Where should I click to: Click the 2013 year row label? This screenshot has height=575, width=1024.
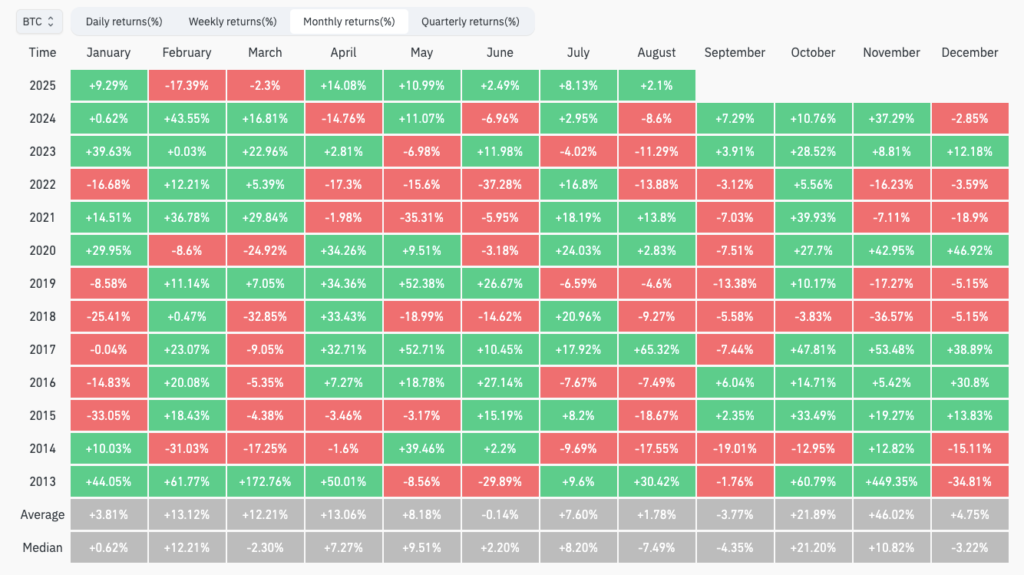[42, 481]
